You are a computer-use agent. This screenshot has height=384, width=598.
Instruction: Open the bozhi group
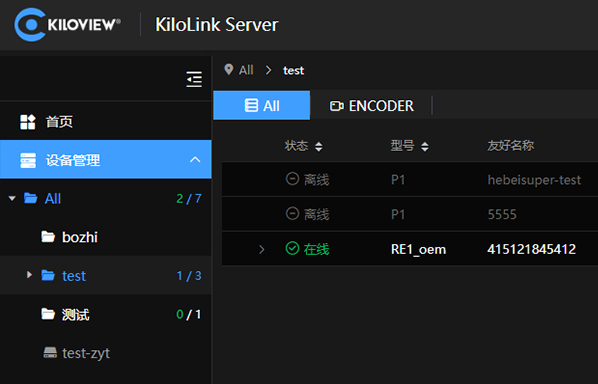(80, 237)
